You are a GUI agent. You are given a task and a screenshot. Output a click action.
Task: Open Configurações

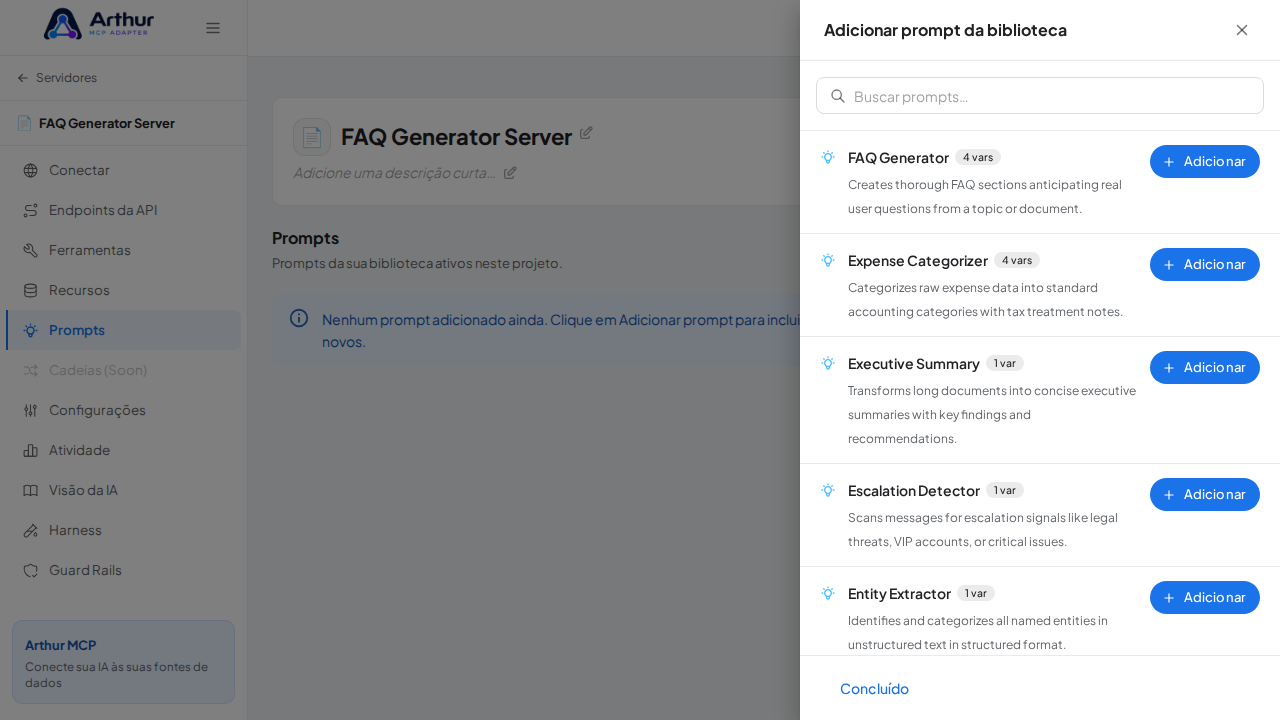pyautogui.click(x=123, y=410)
